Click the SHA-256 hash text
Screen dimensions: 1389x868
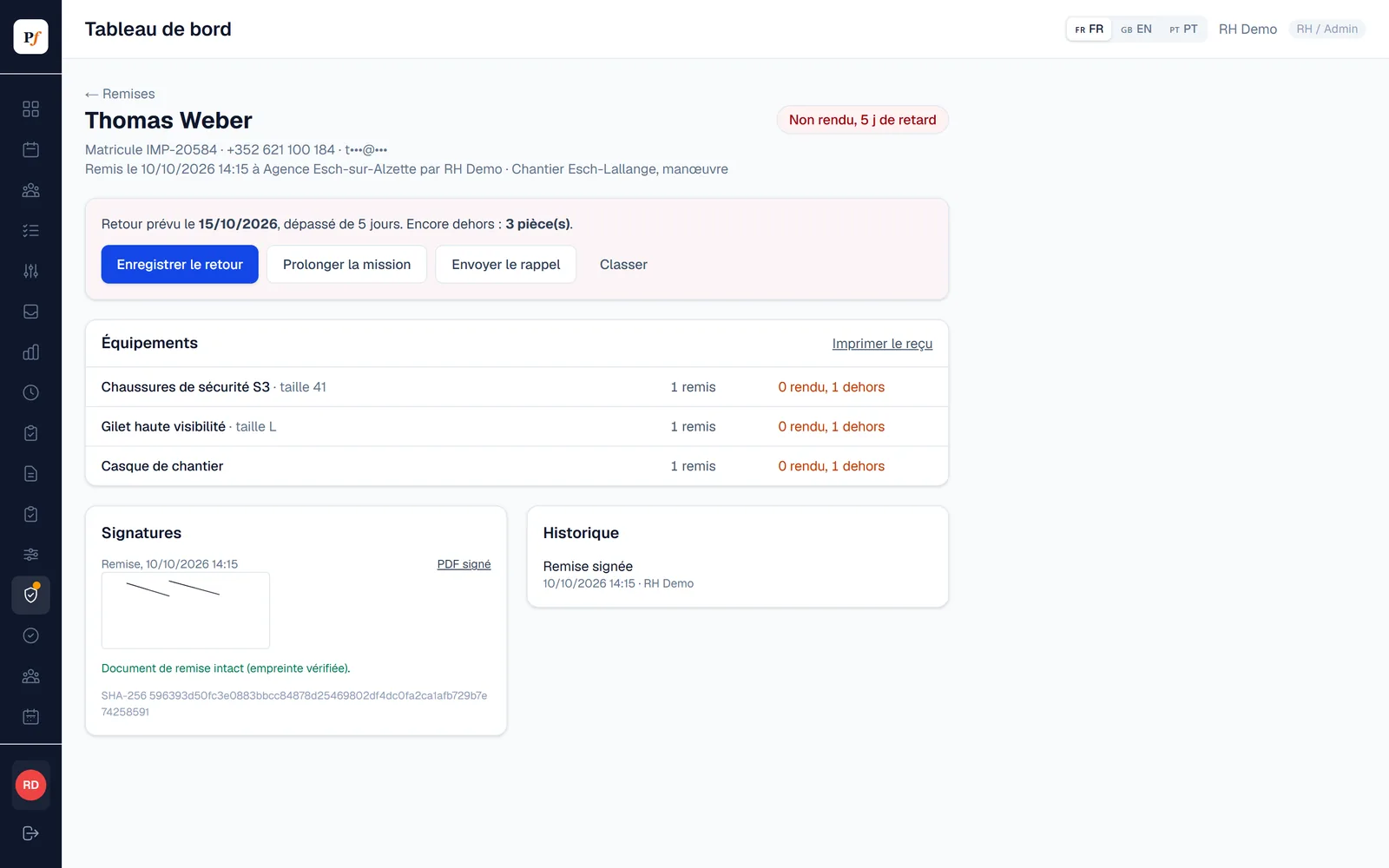pos(294,704)
